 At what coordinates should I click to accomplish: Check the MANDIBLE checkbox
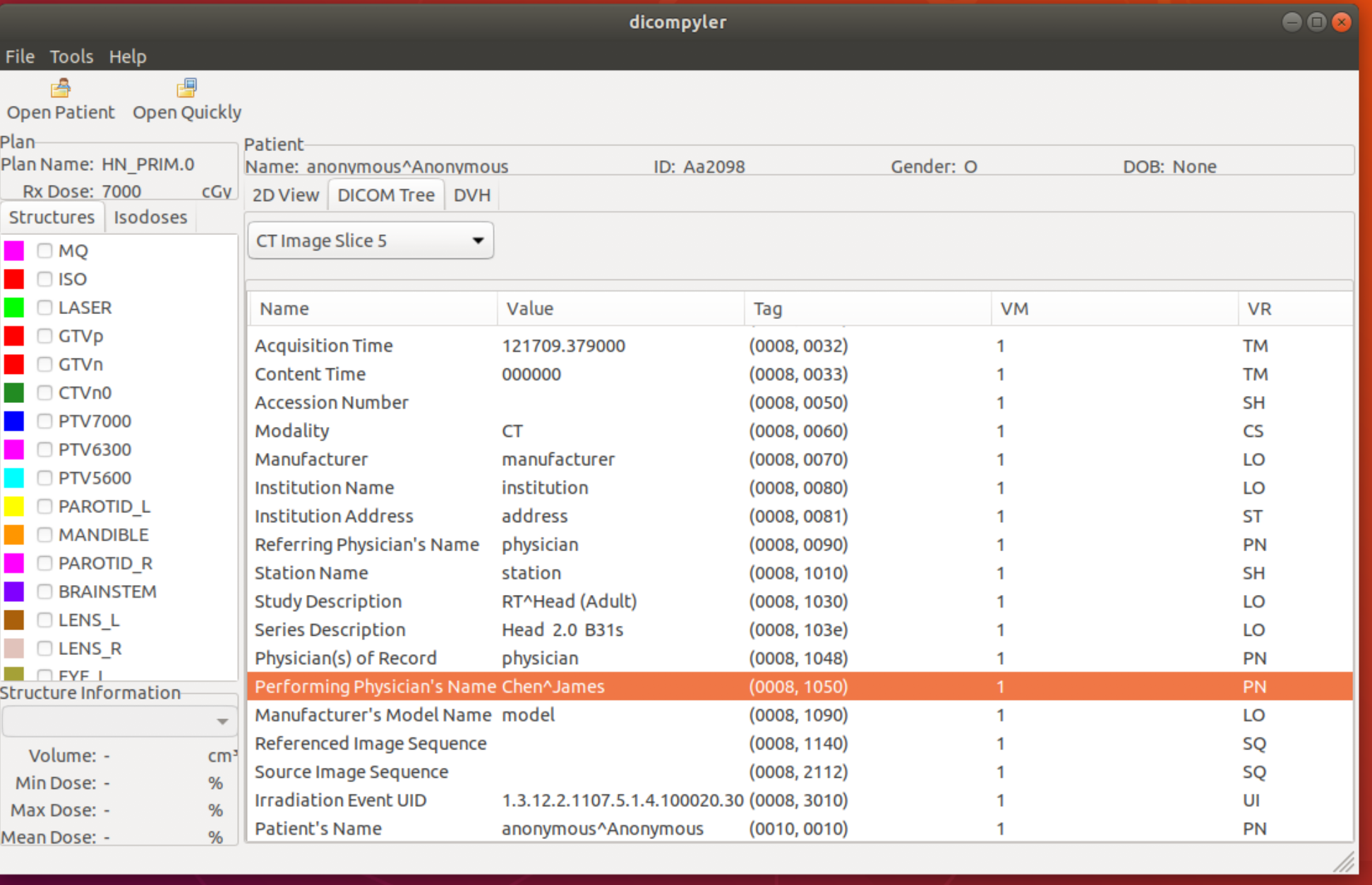(45, 534)
